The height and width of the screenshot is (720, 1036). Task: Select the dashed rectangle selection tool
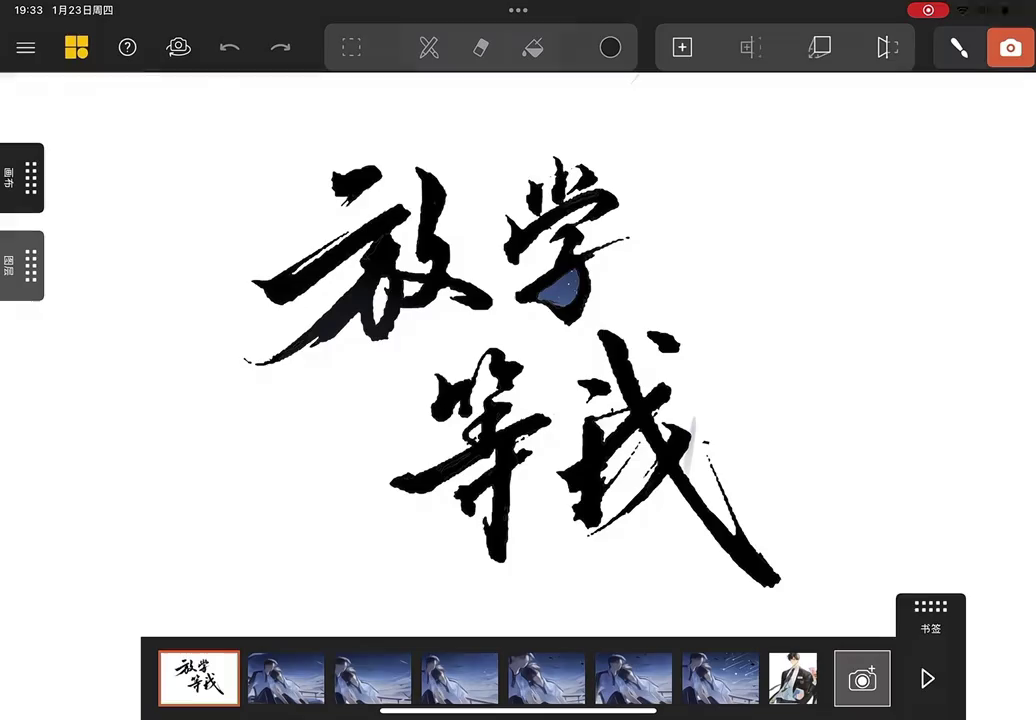(352, 48)
